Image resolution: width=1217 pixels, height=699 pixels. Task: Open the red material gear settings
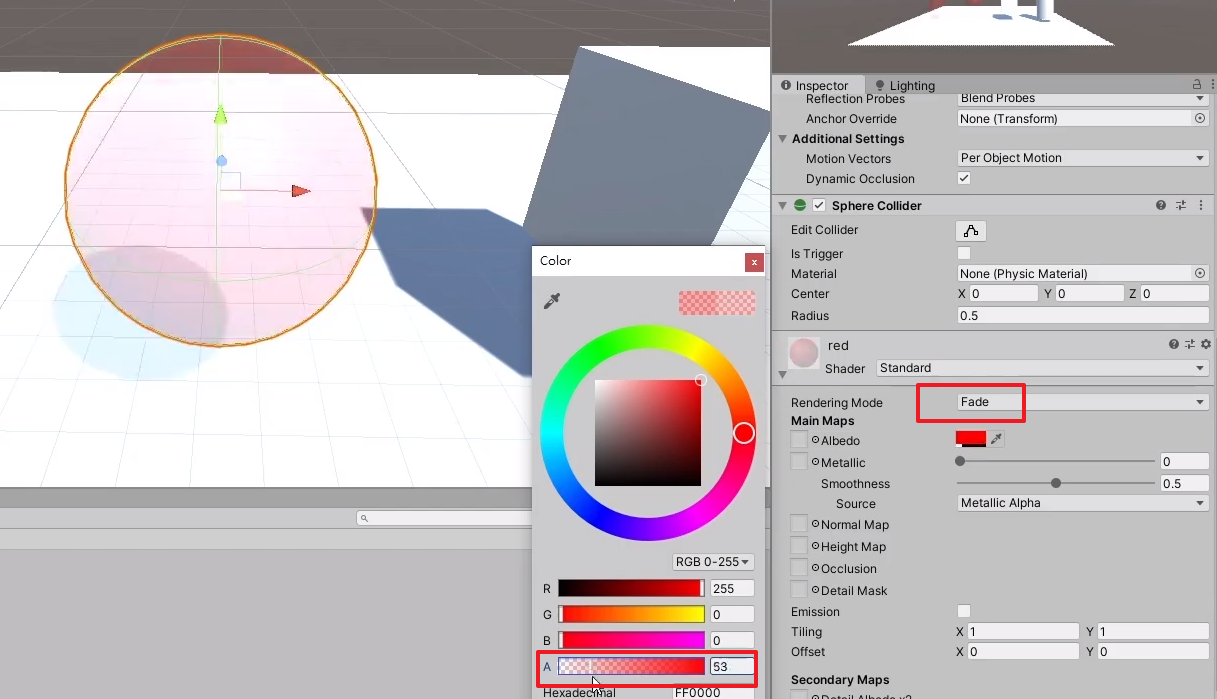tap(1205, 343)
